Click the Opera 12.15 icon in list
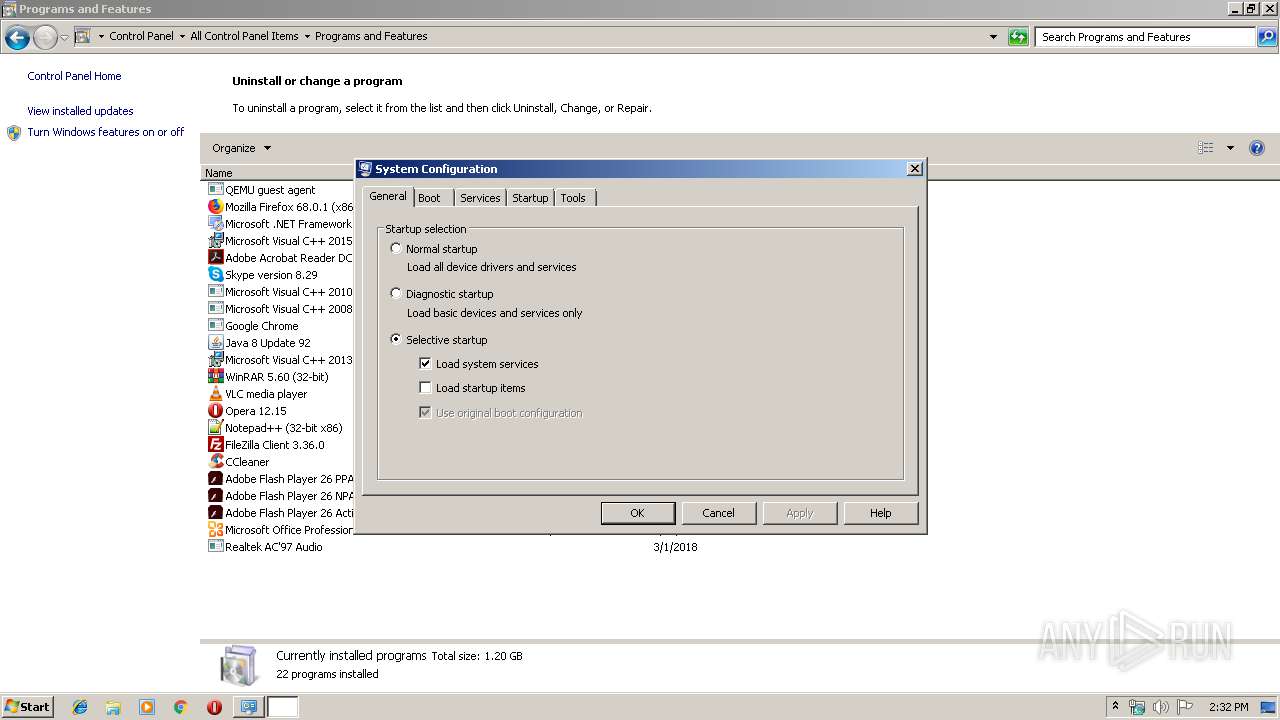 (215, 410)
